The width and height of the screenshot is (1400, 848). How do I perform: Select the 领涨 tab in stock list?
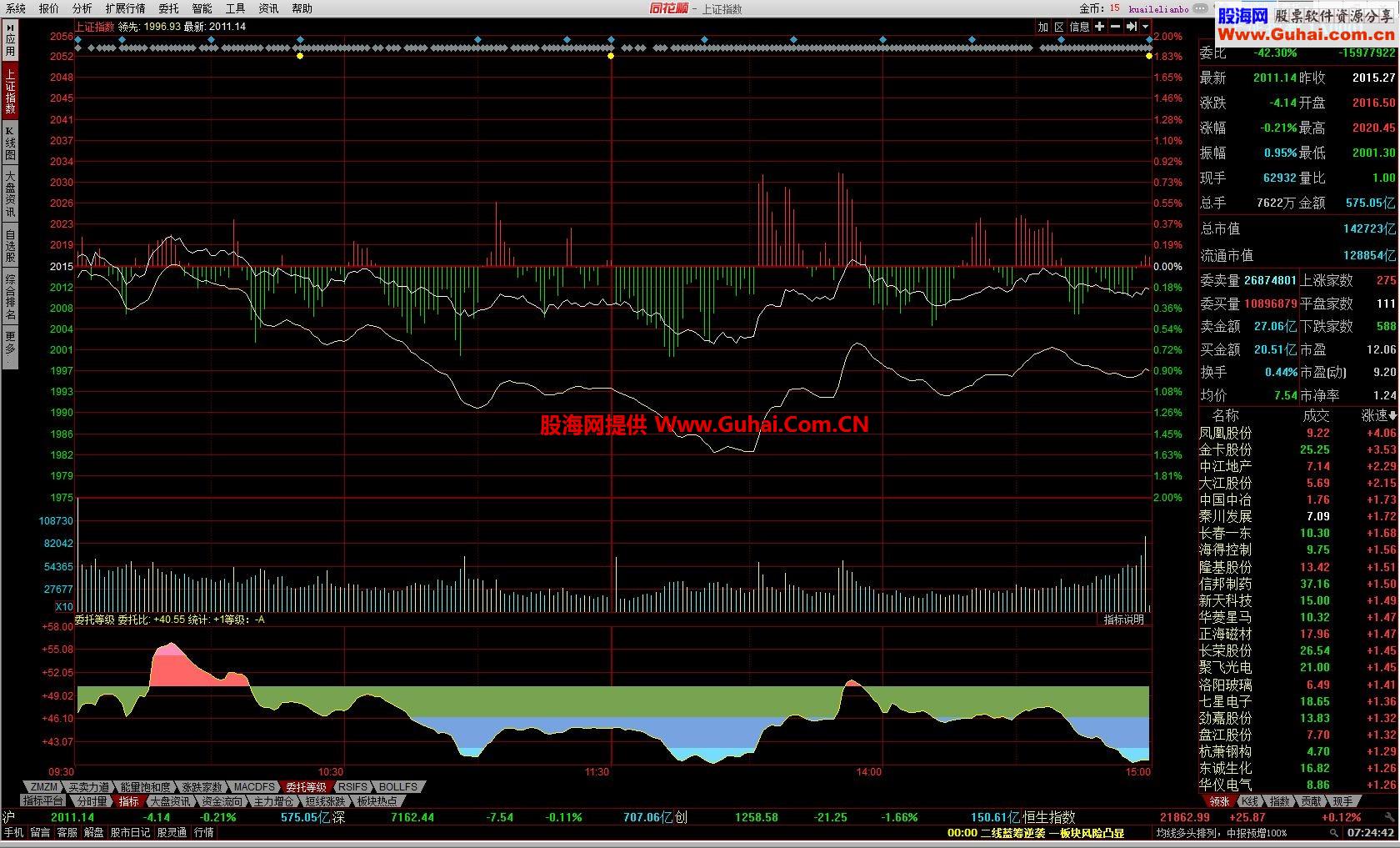tap(1219, 801)
